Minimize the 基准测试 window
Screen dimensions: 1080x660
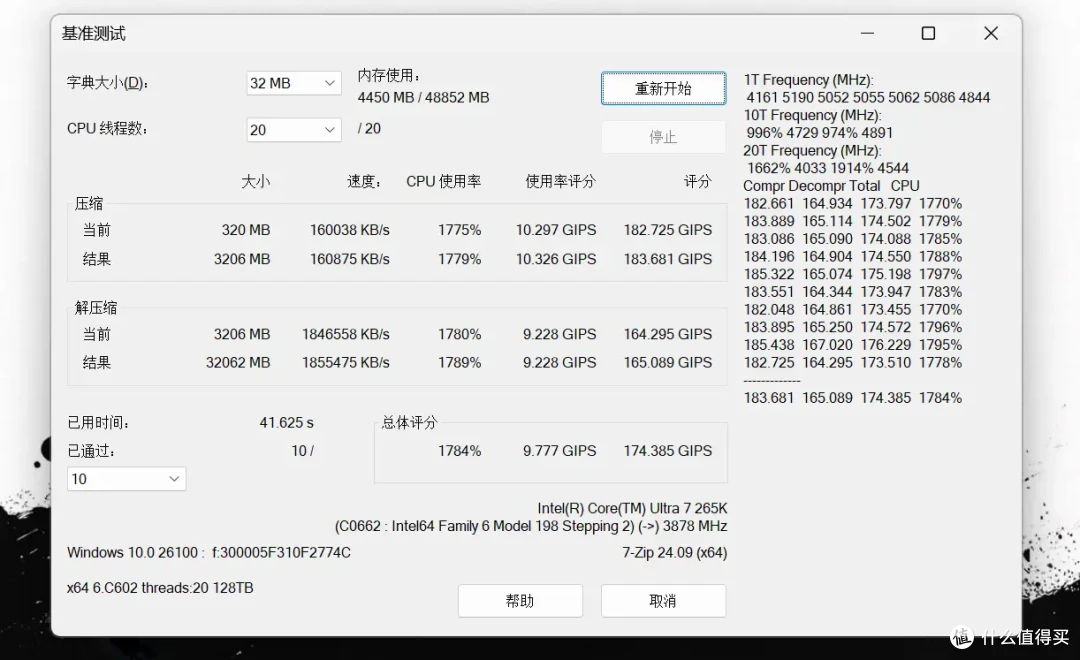(x=867, y=33)
